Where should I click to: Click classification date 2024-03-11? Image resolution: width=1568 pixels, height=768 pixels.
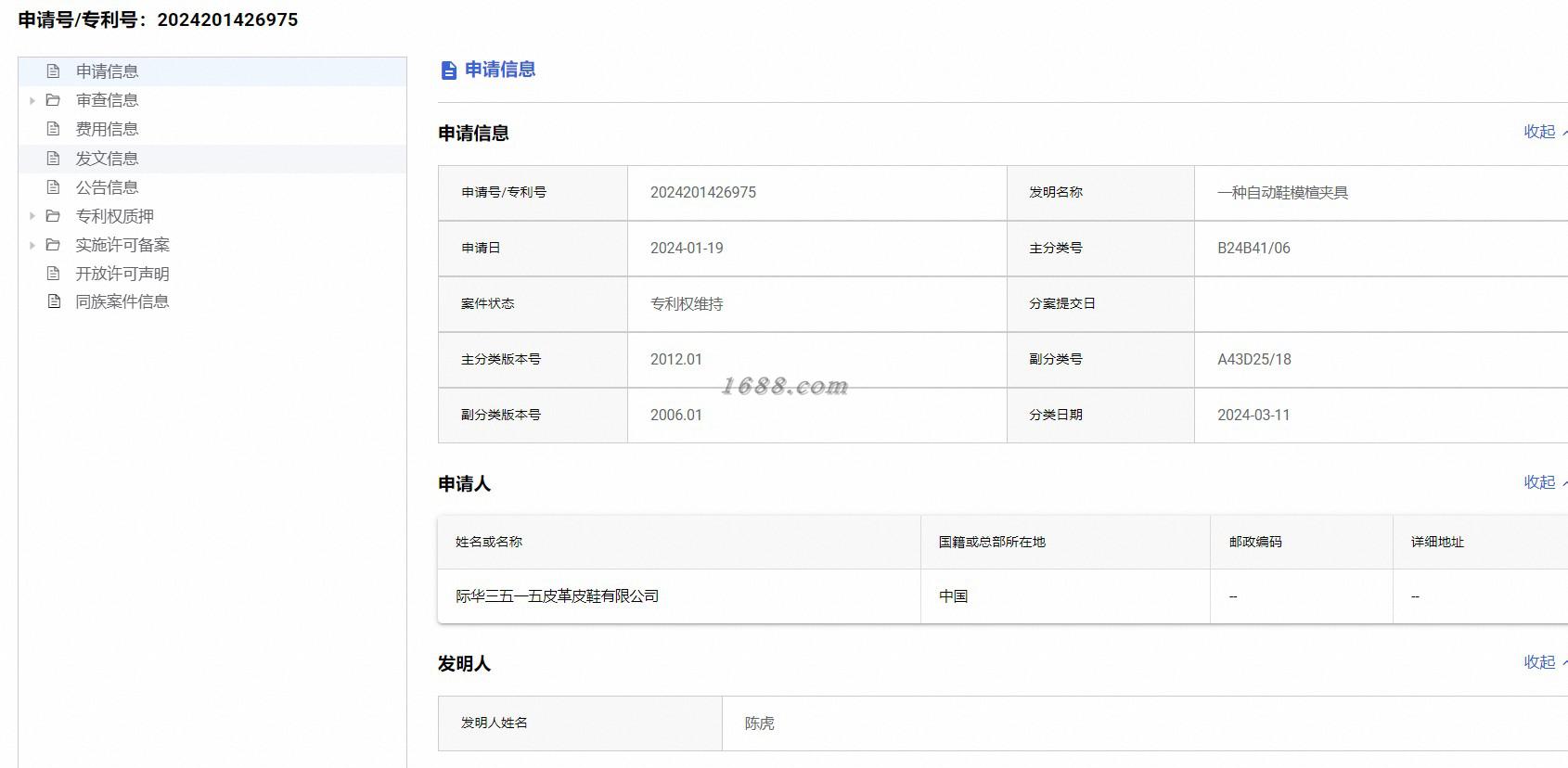pos(1253,416)
